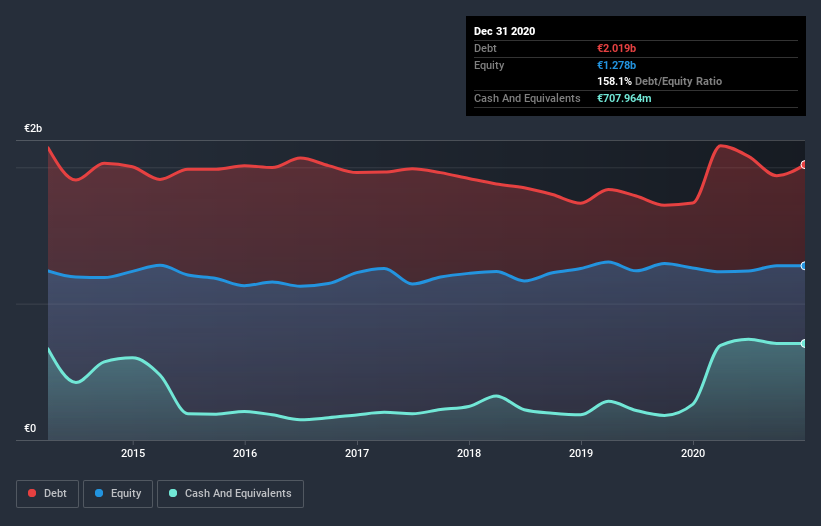Viewport: 821px width, 526px height.
Task: Click the Debt label in tooltip
Action: pos(485,48)
